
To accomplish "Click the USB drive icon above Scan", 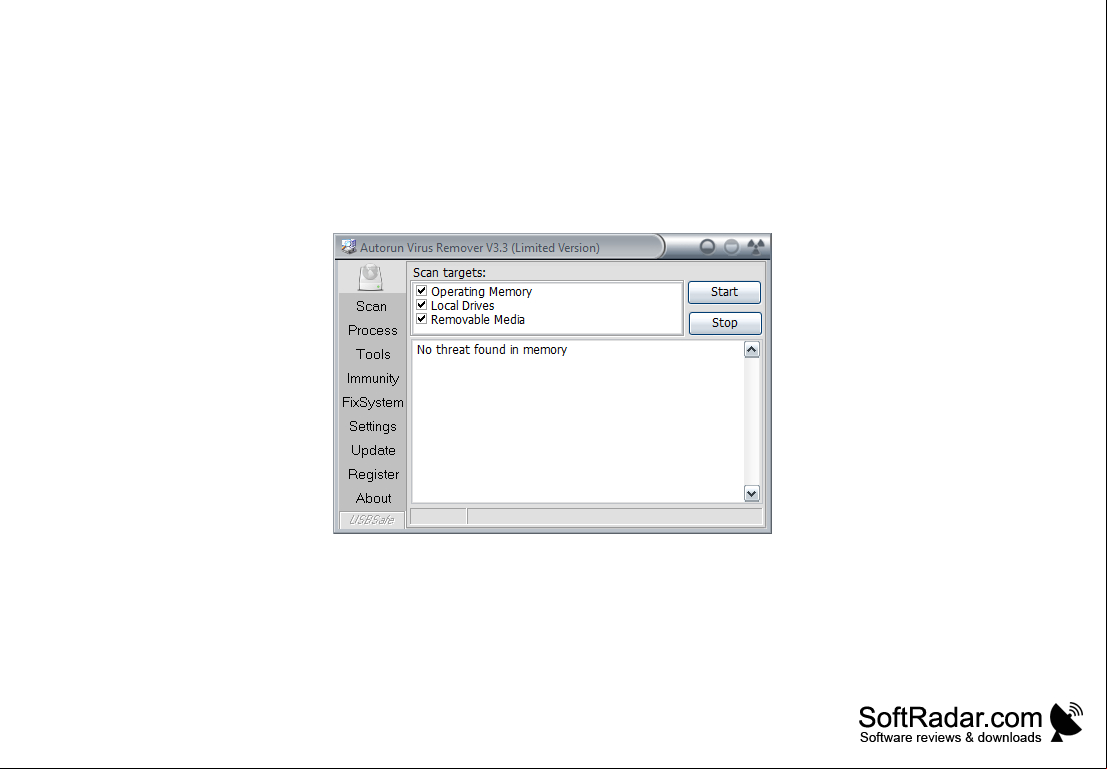I will pyautogui.click(x=371, y=278).
